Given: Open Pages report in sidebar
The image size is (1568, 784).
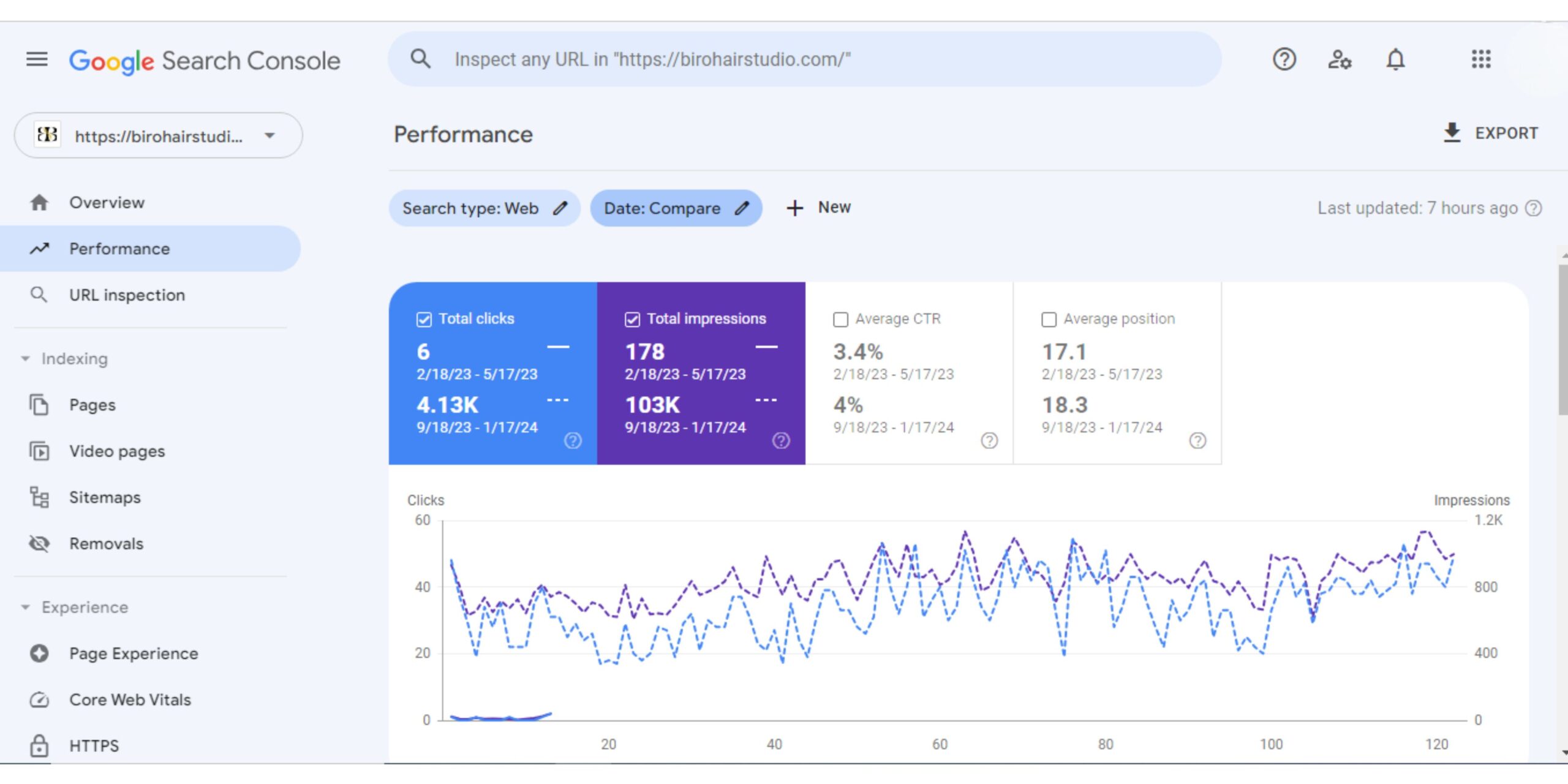Looking at the screenshot, I should (x=150, y=405).
